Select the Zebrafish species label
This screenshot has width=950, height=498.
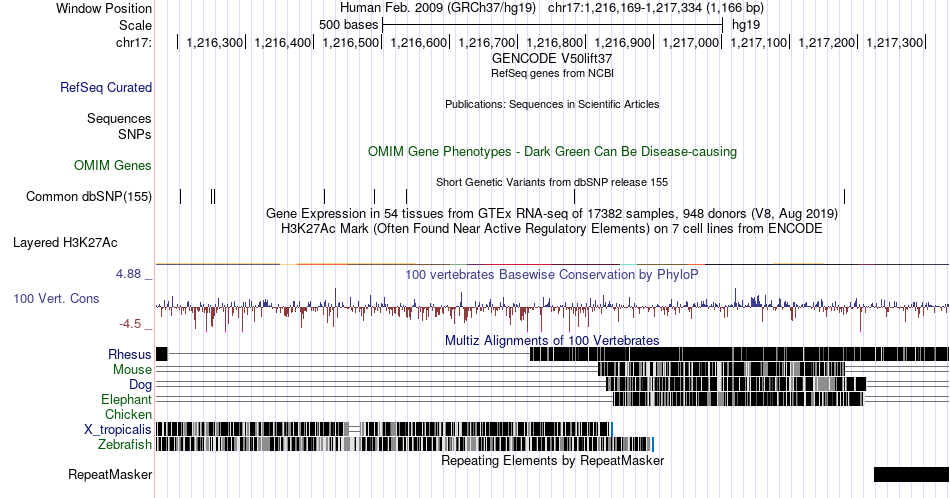tap(125, 445)
